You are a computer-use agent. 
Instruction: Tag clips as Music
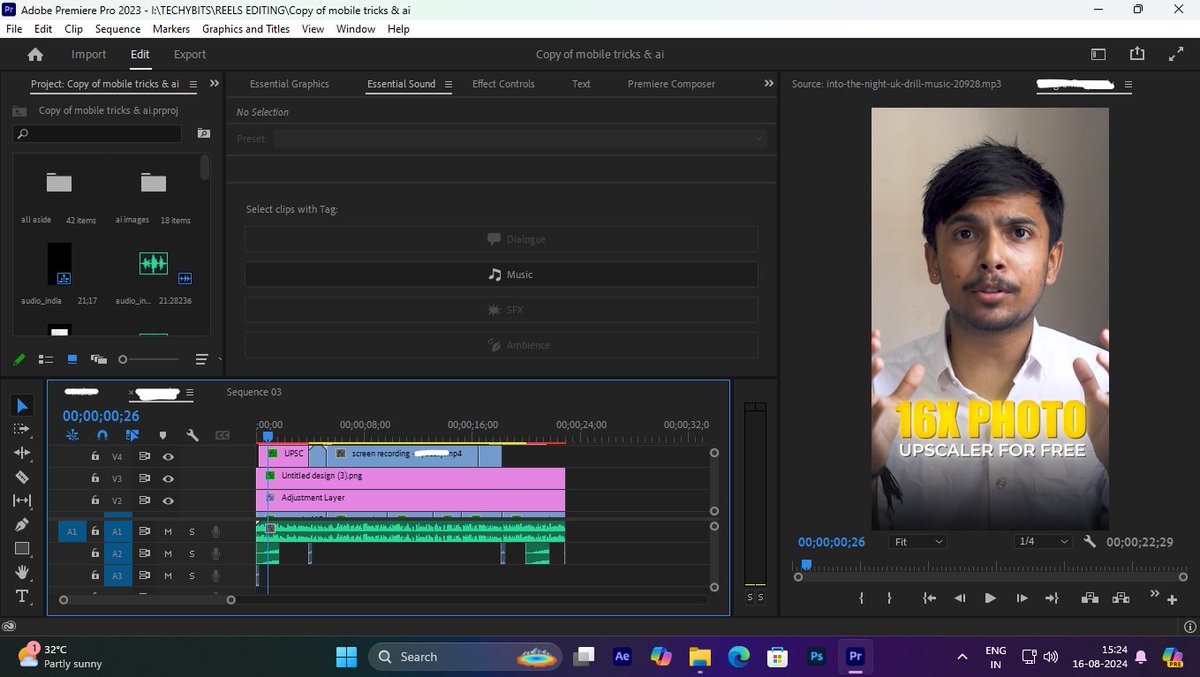[501, 274]
